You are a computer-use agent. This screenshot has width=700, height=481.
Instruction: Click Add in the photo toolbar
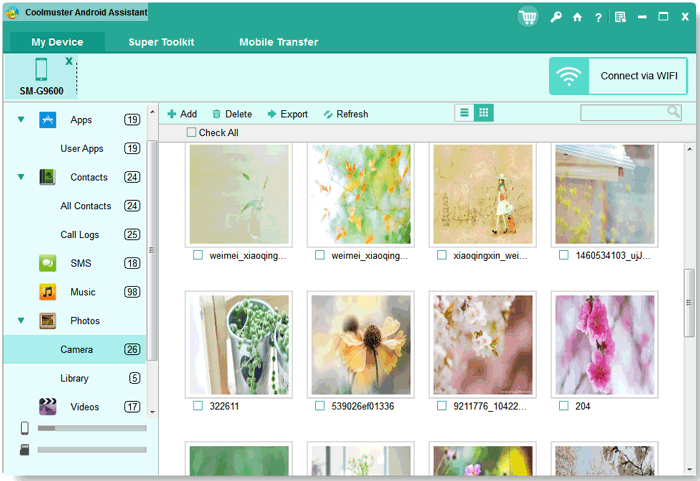click(182, 114)
